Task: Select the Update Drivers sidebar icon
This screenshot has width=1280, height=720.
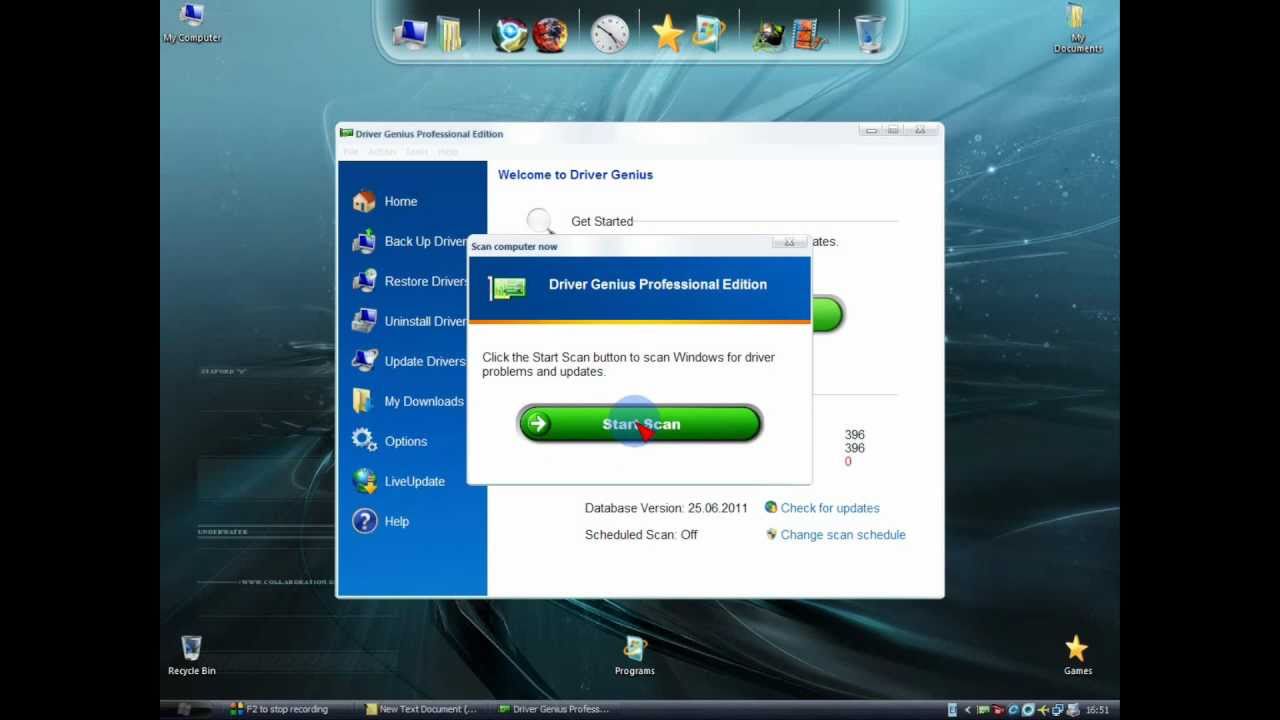Action: (x=364, y=361)
